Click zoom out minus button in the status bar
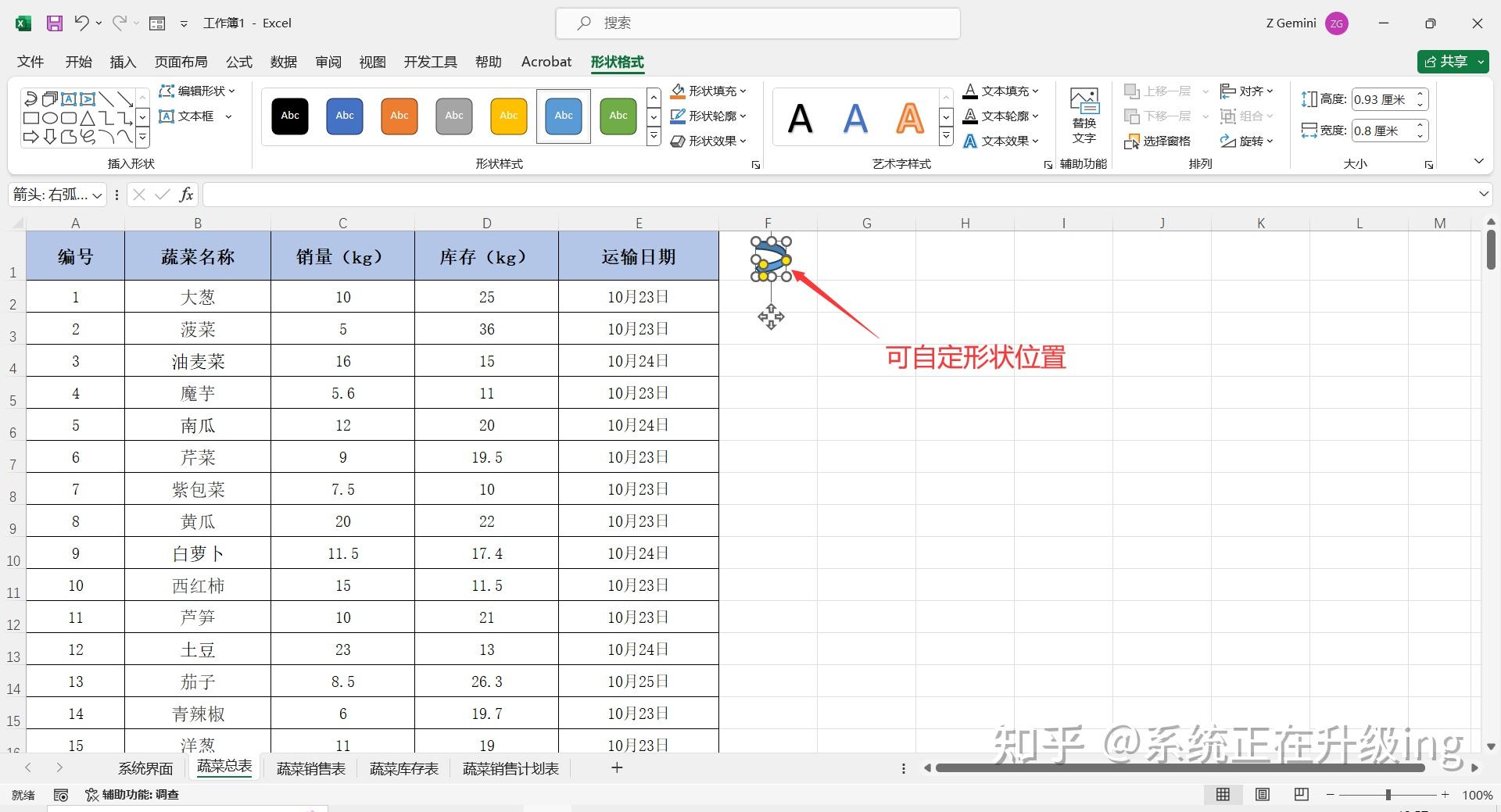This screenshot has width=1501, height=812. 1331,795
